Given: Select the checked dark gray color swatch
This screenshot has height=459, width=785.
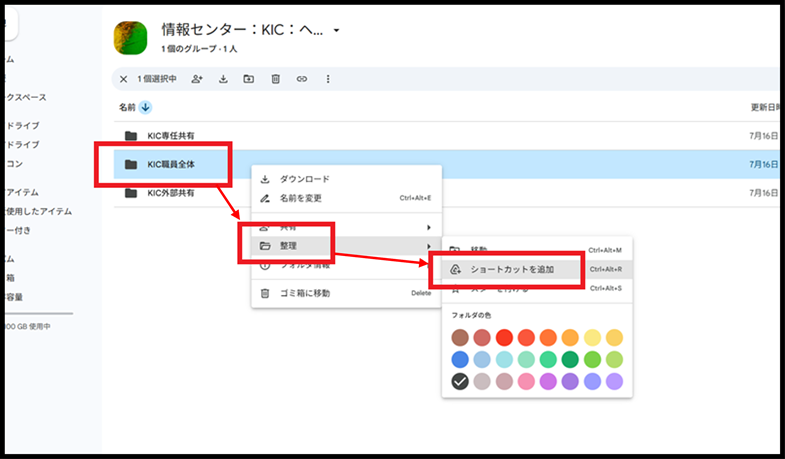Looking at the screenshot, I should pos(459,381).
